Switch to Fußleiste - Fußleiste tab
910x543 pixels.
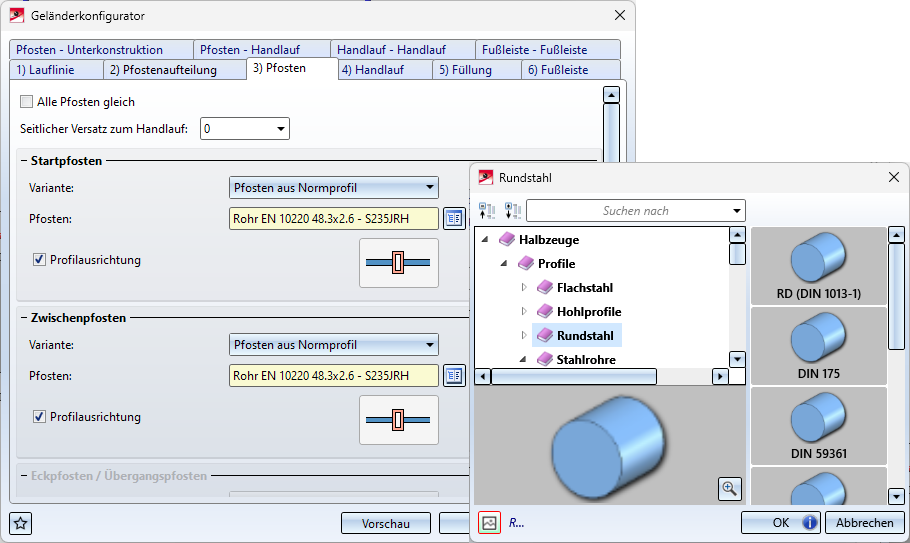(548, 50)
